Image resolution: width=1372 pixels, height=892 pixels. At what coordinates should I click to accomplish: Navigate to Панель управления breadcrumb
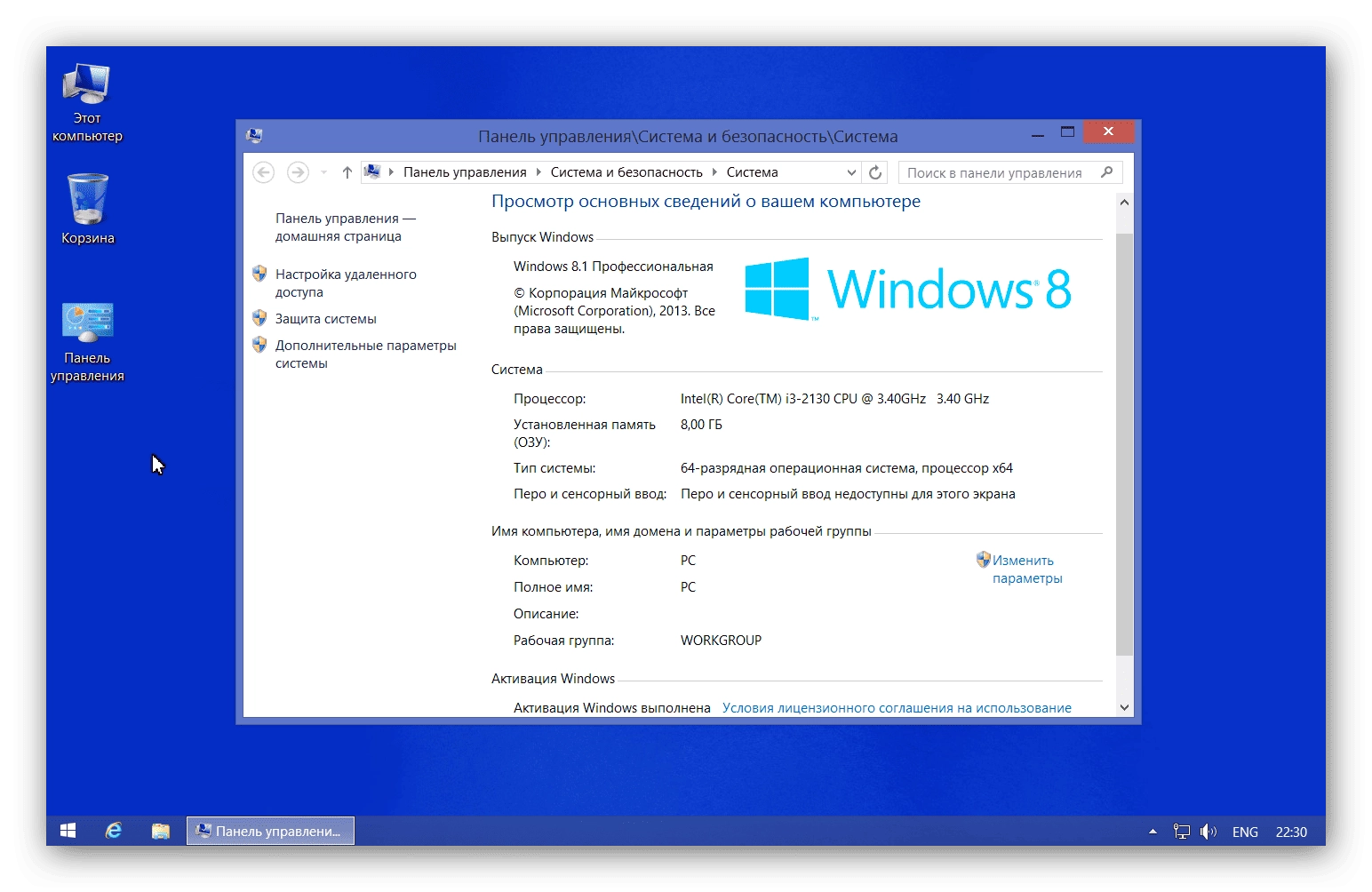click(x=465, y=172)
